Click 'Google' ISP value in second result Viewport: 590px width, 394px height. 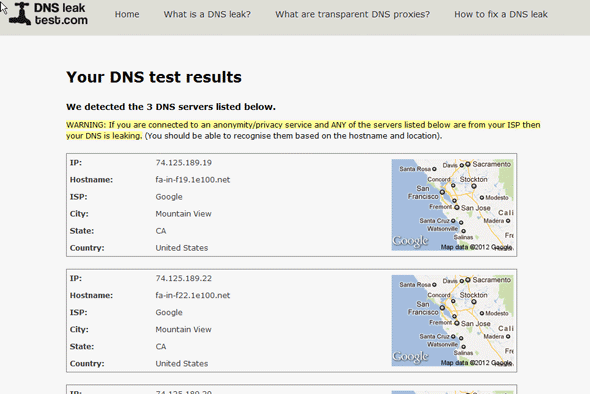click(x=169, y=312)
